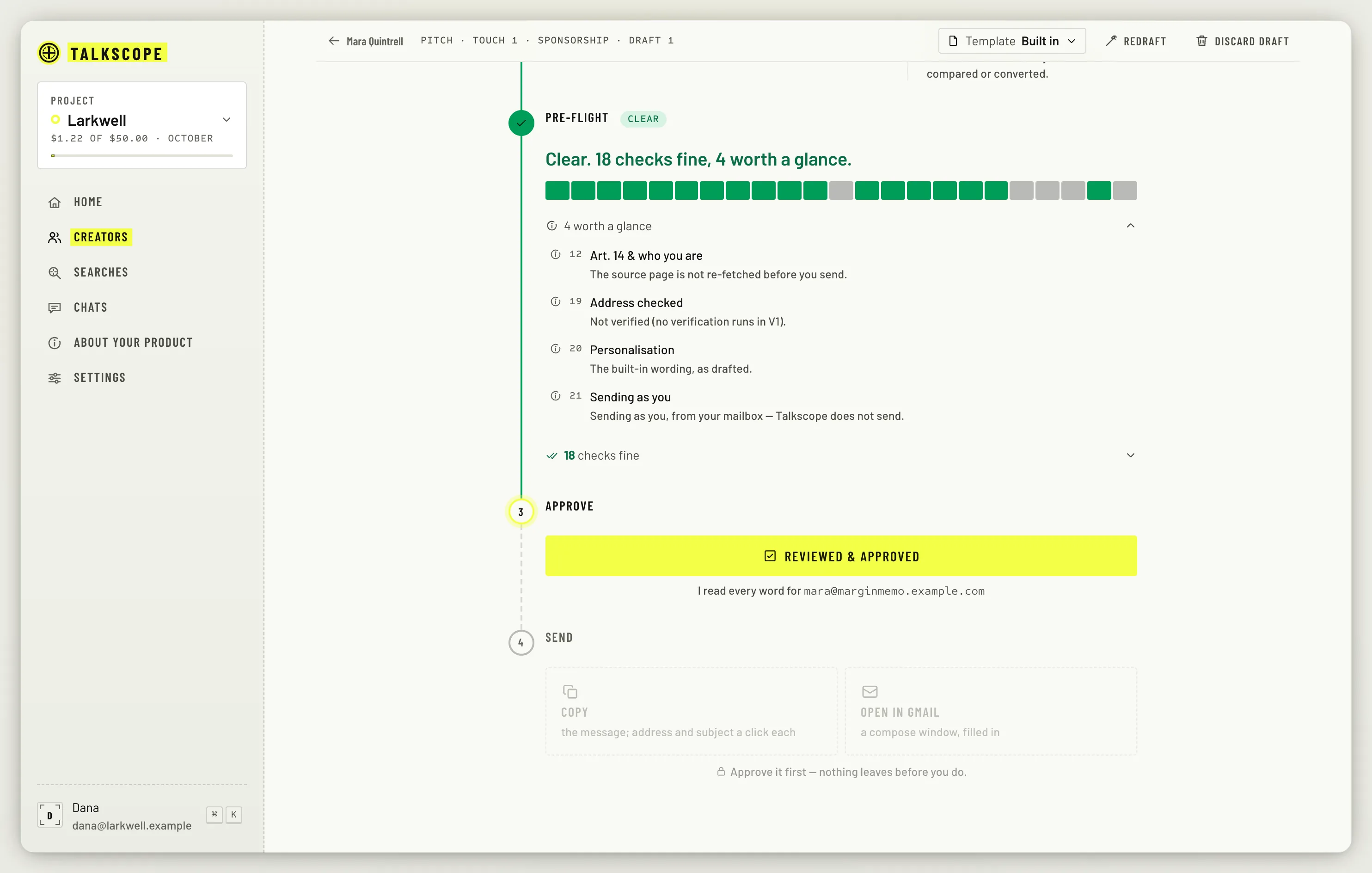Click the Open in Gmail card
This screenshot has height=873, width=1372.
[x=991, y=711]
